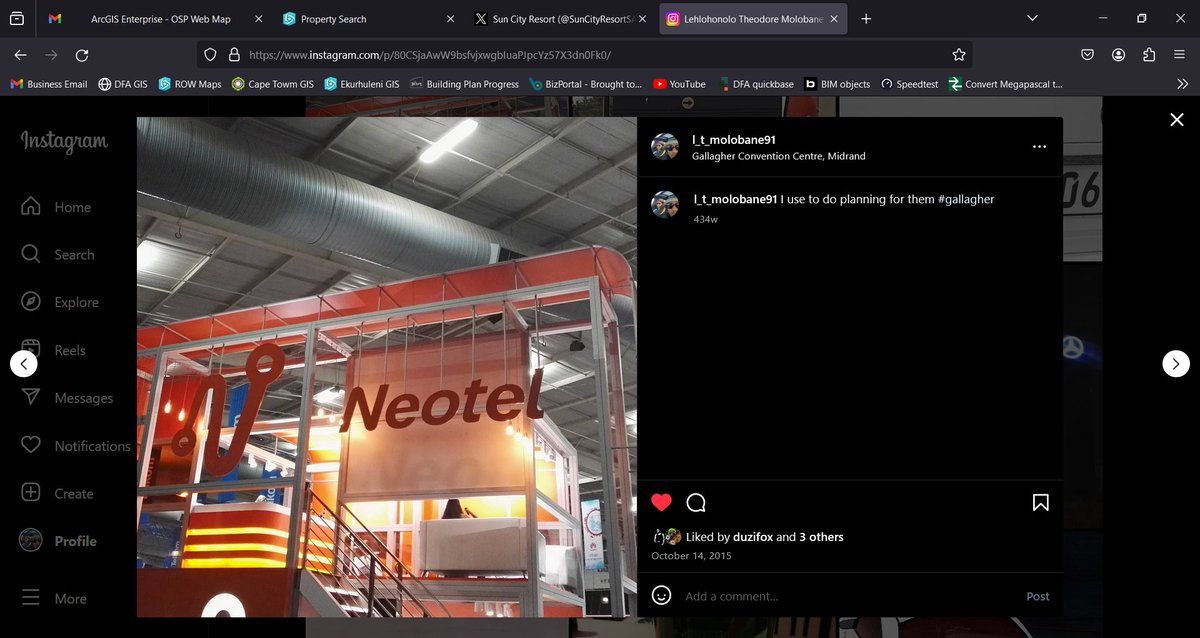Open Cape Town GIS bookmark
The height and width of the screenshot is (638, 1200).
[272, 84]
